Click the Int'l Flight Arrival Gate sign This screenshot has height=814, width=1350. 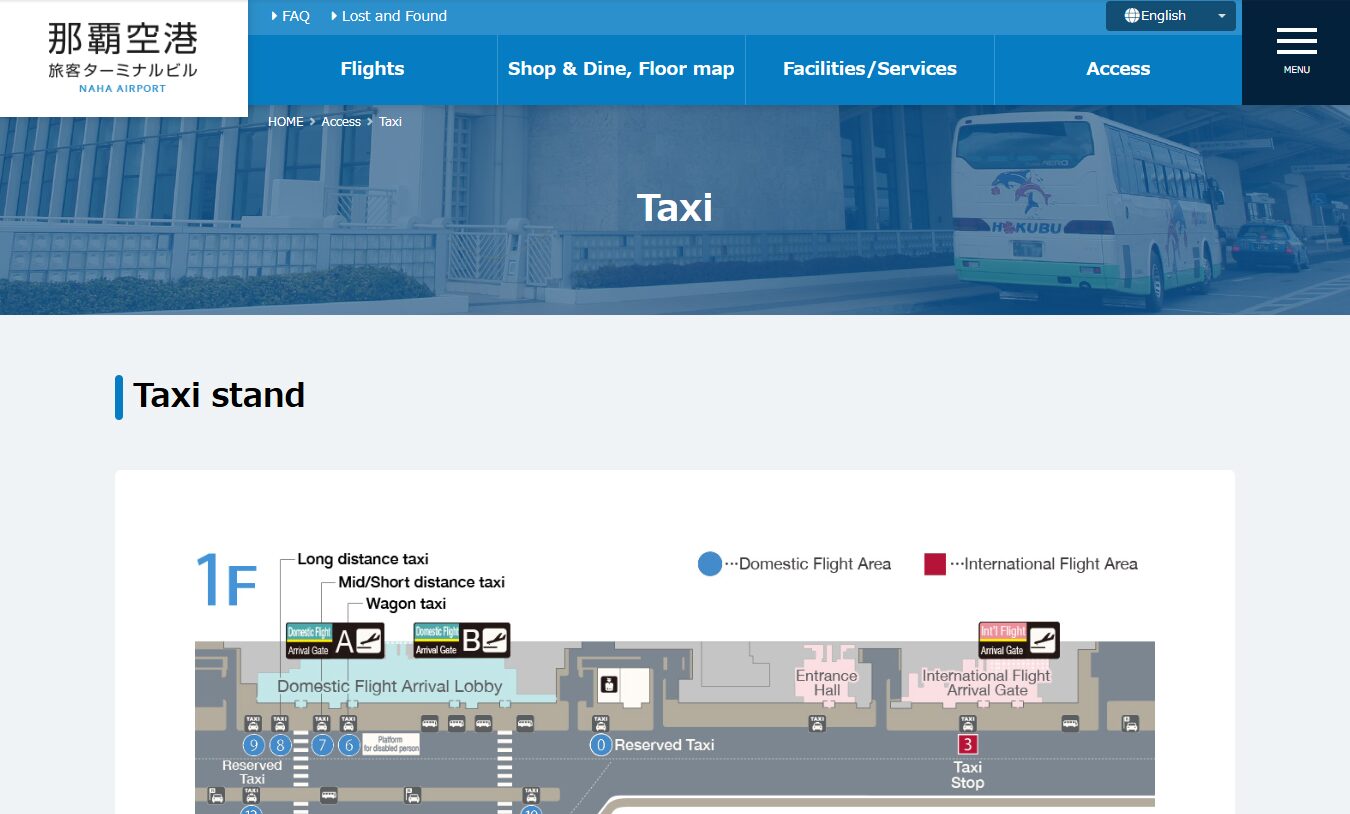point(1018,640)
